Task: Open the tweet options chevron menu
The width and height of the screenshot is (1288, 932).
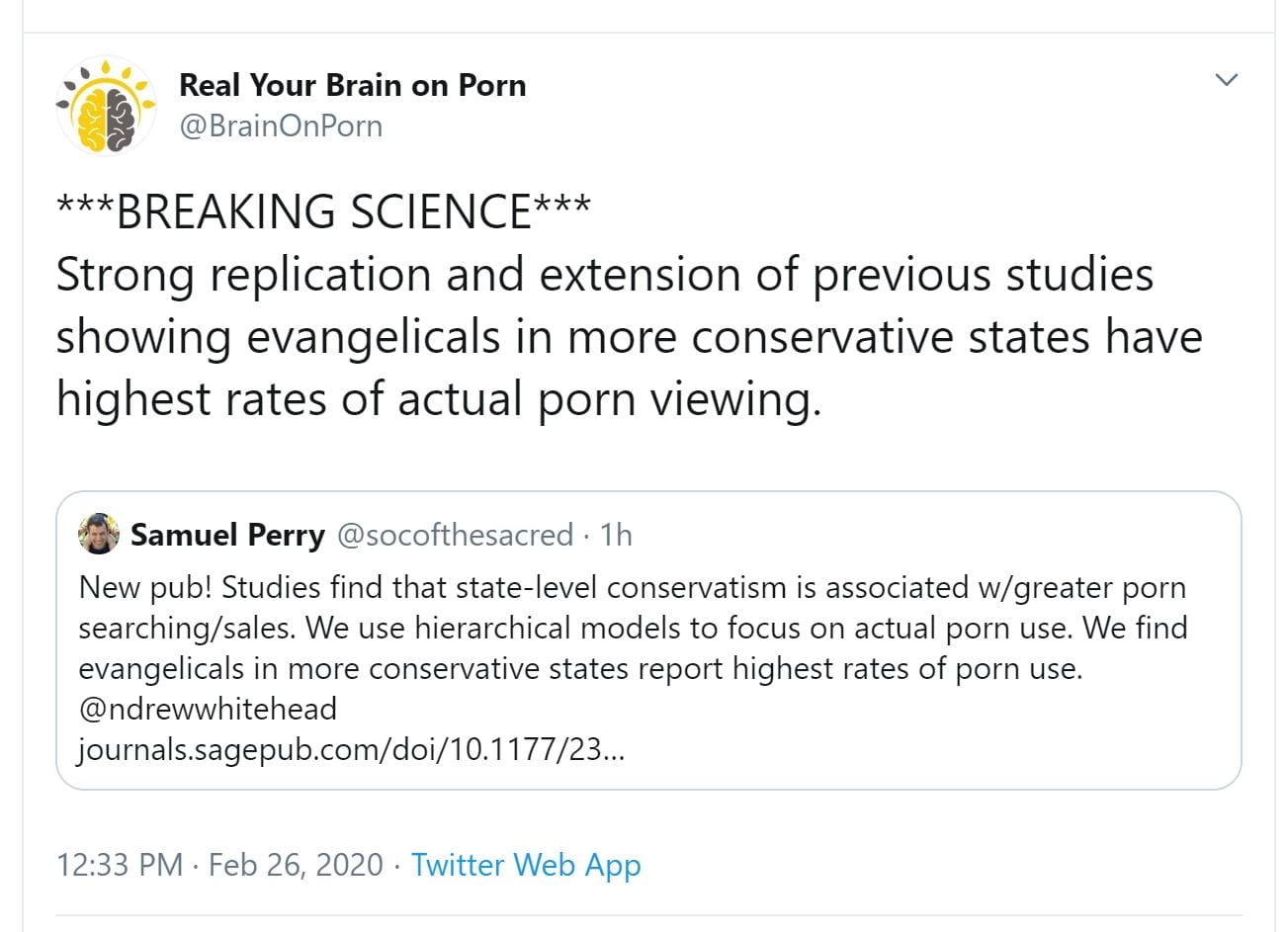Action: [1226, 80]
